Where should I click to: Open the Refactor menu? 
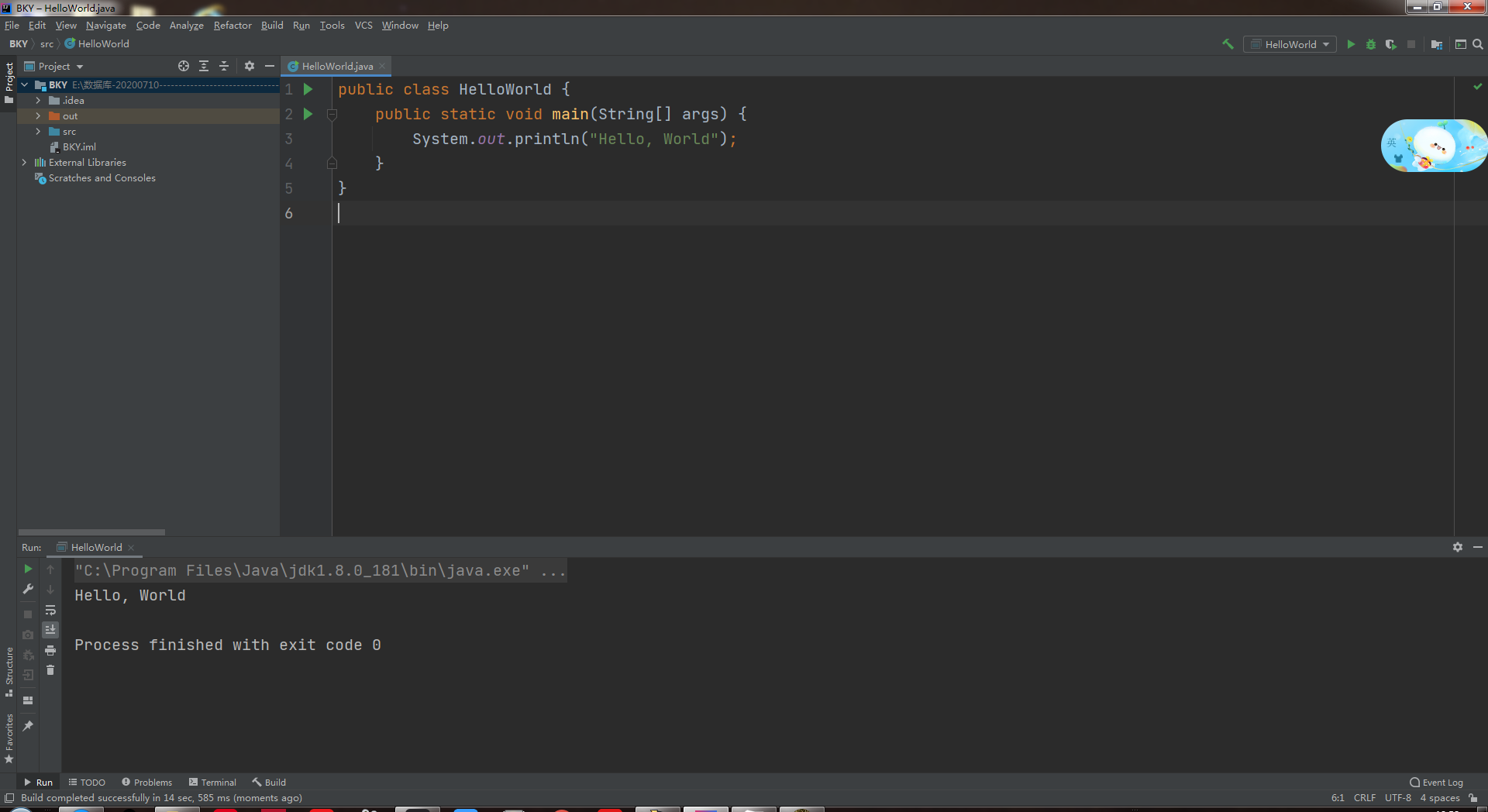pos(232,26)
